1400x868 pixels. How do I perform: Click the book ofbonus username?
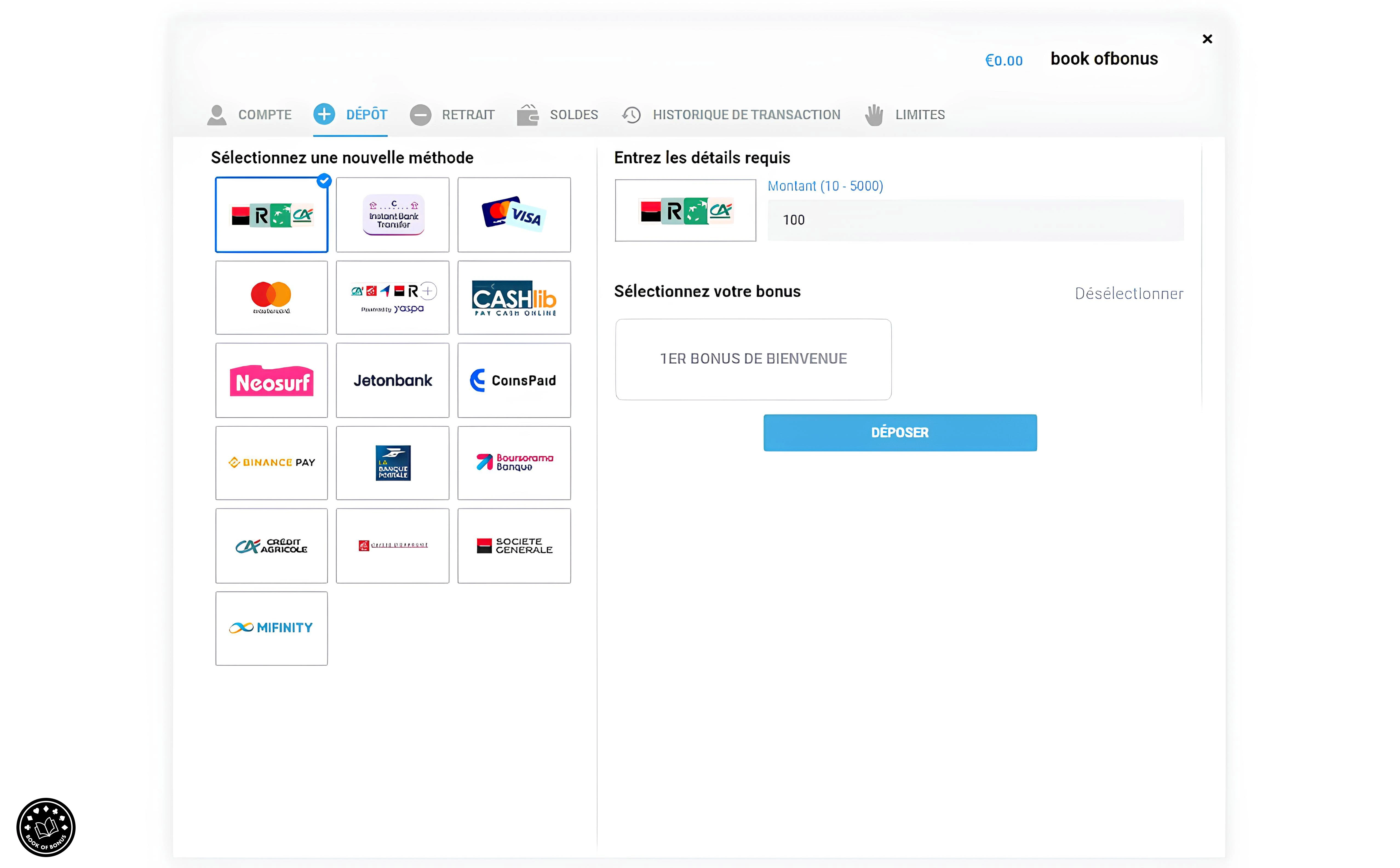(1104, 59)
